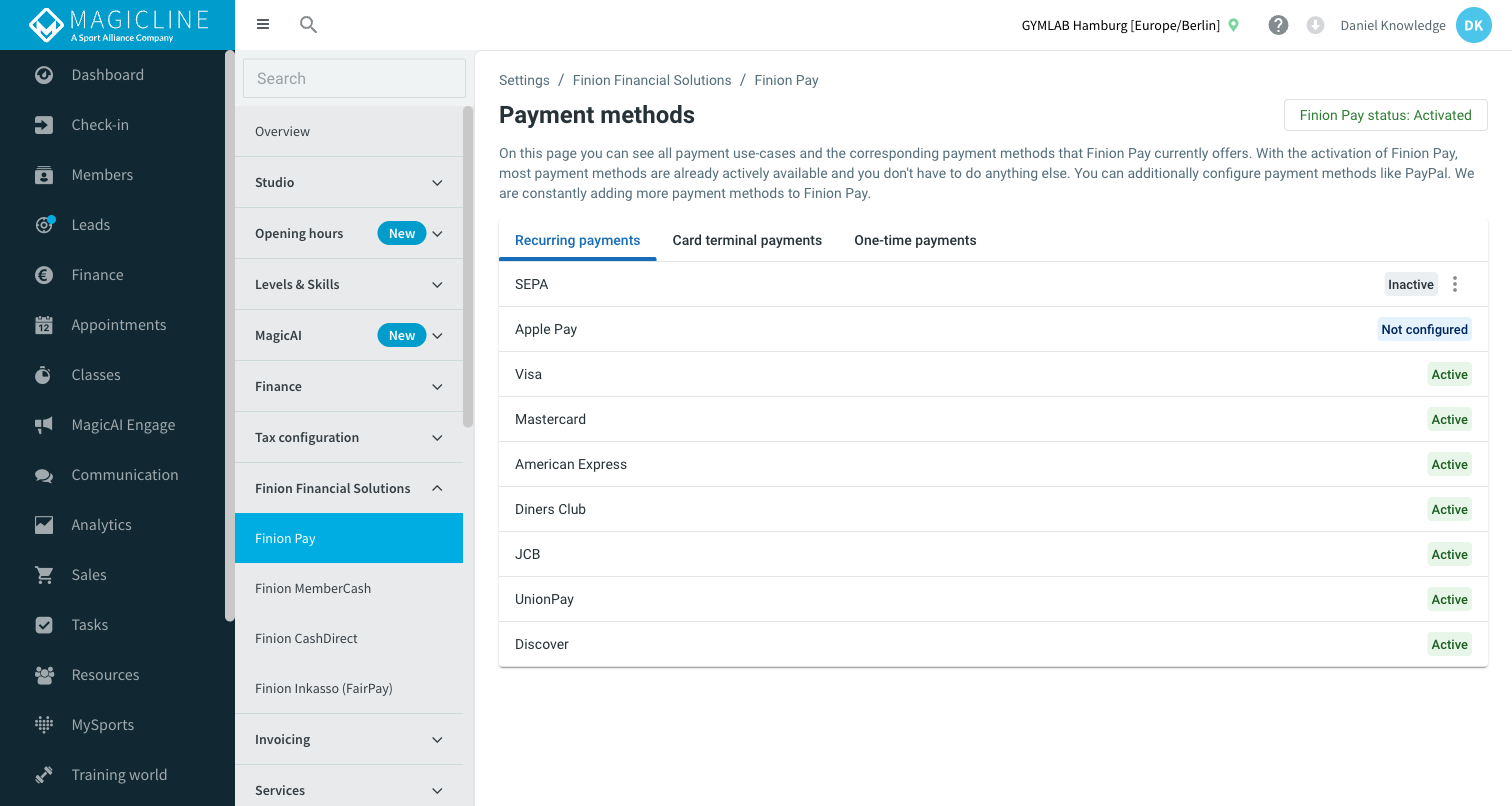Viewport: 1512px width, 806px height.
Task: Open the search magnifier icon
Action: point(309,25)
